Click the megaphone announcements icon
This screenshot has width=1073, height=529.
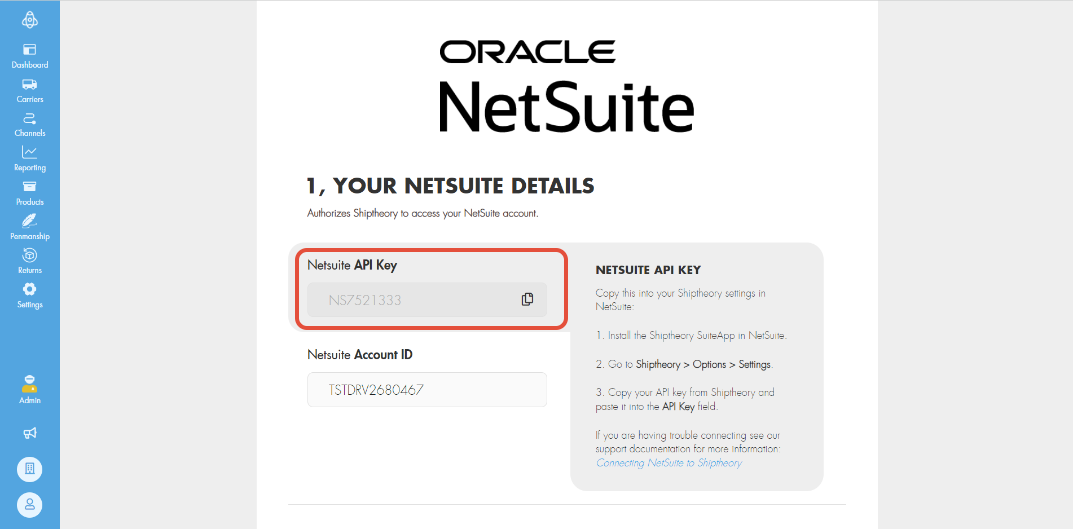click(x=30, y=433)
